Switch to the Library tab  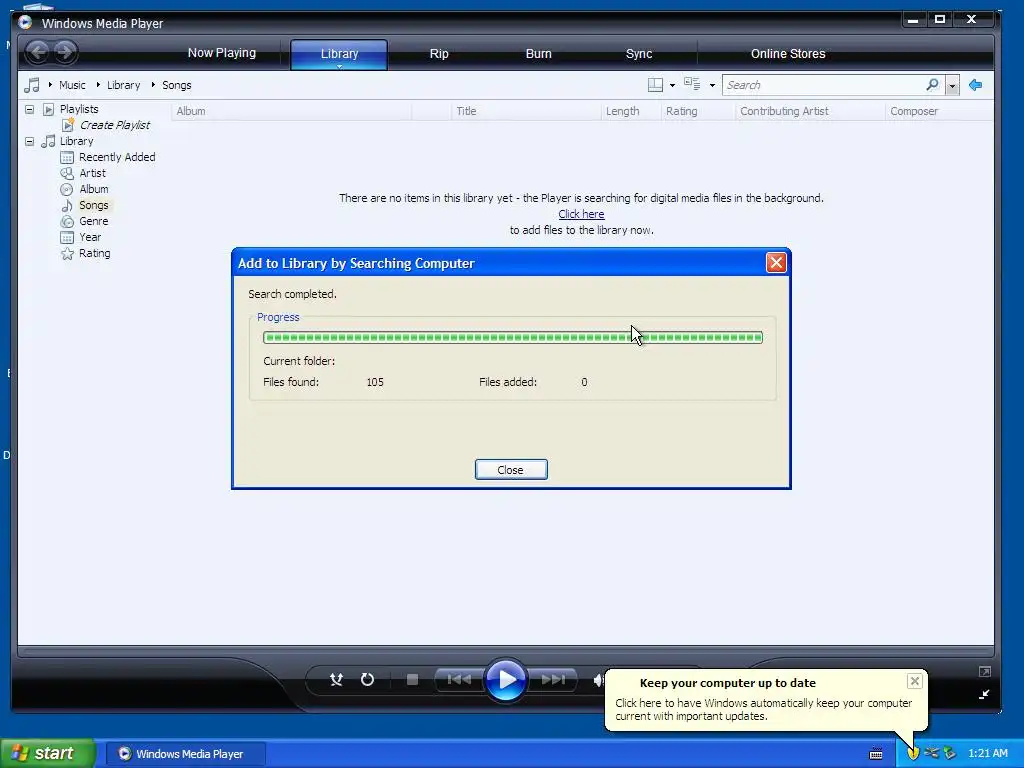pos(339,54)
